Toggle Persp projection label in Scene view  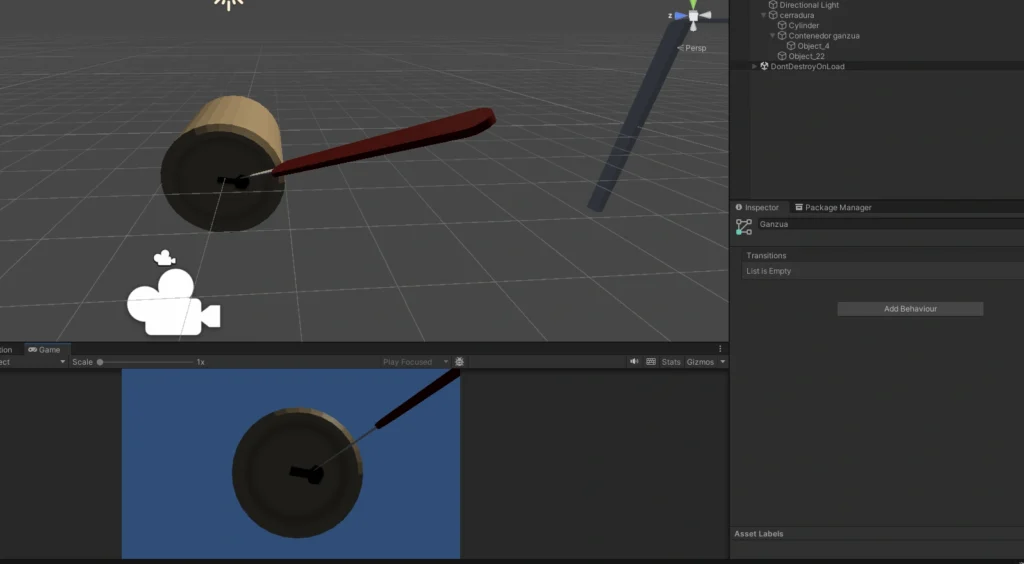(x=694, y=48)
